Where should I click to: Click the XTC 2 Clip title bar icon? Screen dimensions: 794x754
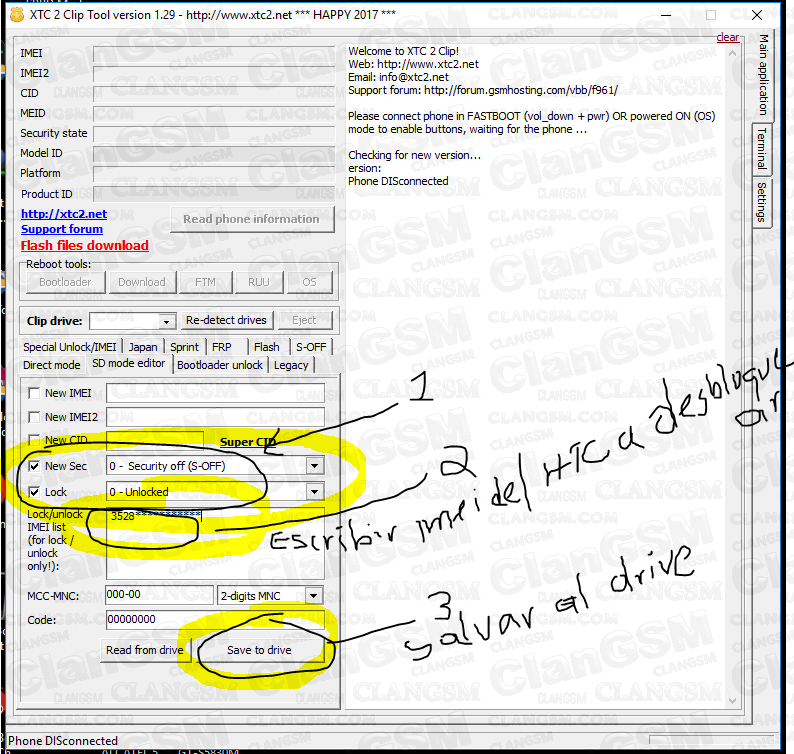pos(17,15)
